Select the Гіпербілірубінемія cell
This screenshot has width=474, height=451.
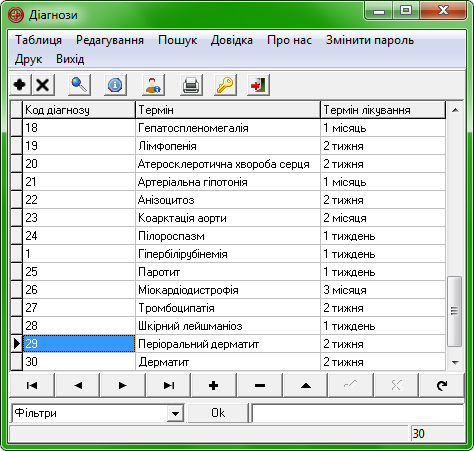pos(228,254)
